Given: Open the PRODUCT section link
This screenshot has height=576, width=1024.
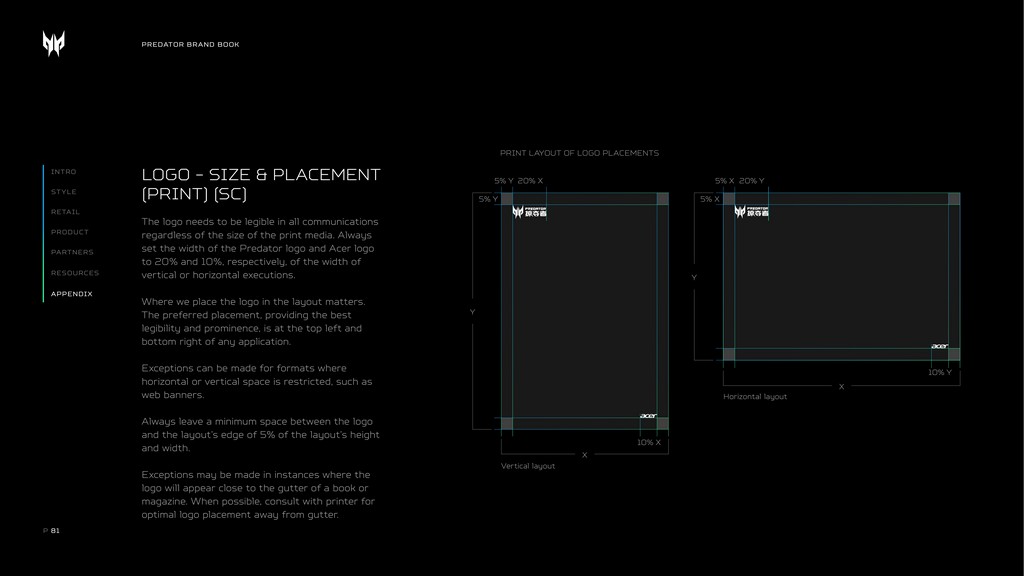Looking at the screenshot, I should tap(70, 232).
